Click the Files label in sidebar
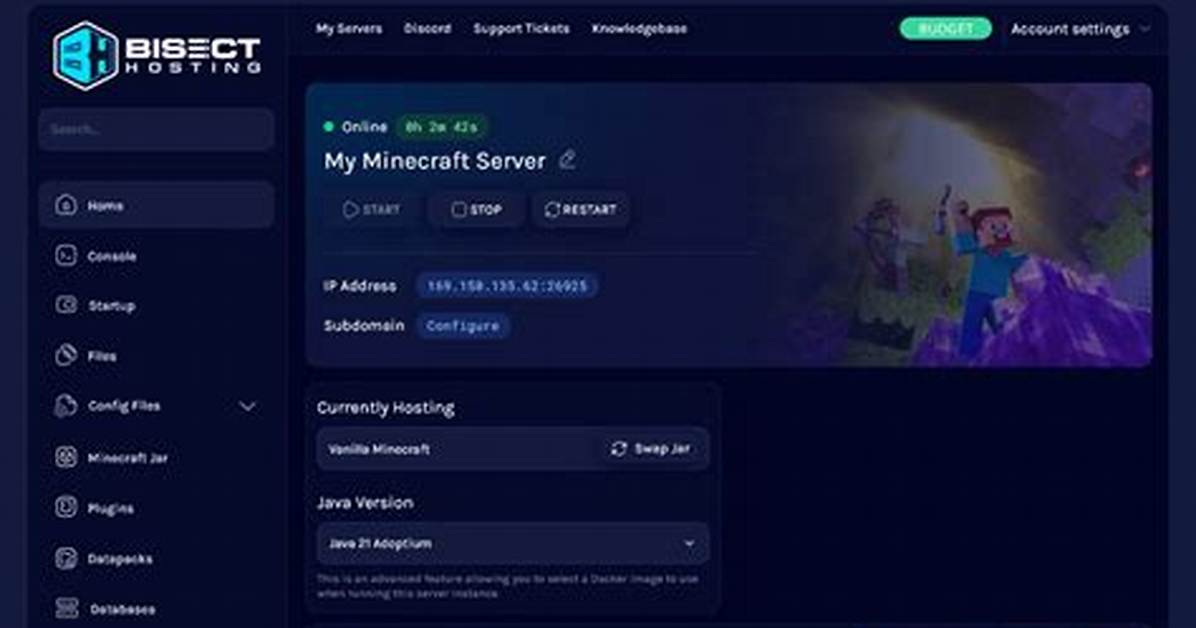This screenshot has width=1196, height=628. 101,356
